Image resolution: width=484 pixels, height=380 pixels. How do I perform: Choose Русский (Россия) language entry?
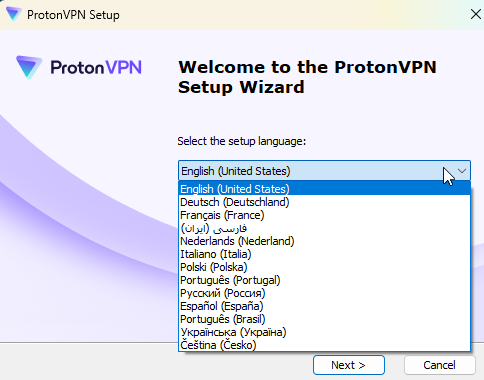pos(324,293)
